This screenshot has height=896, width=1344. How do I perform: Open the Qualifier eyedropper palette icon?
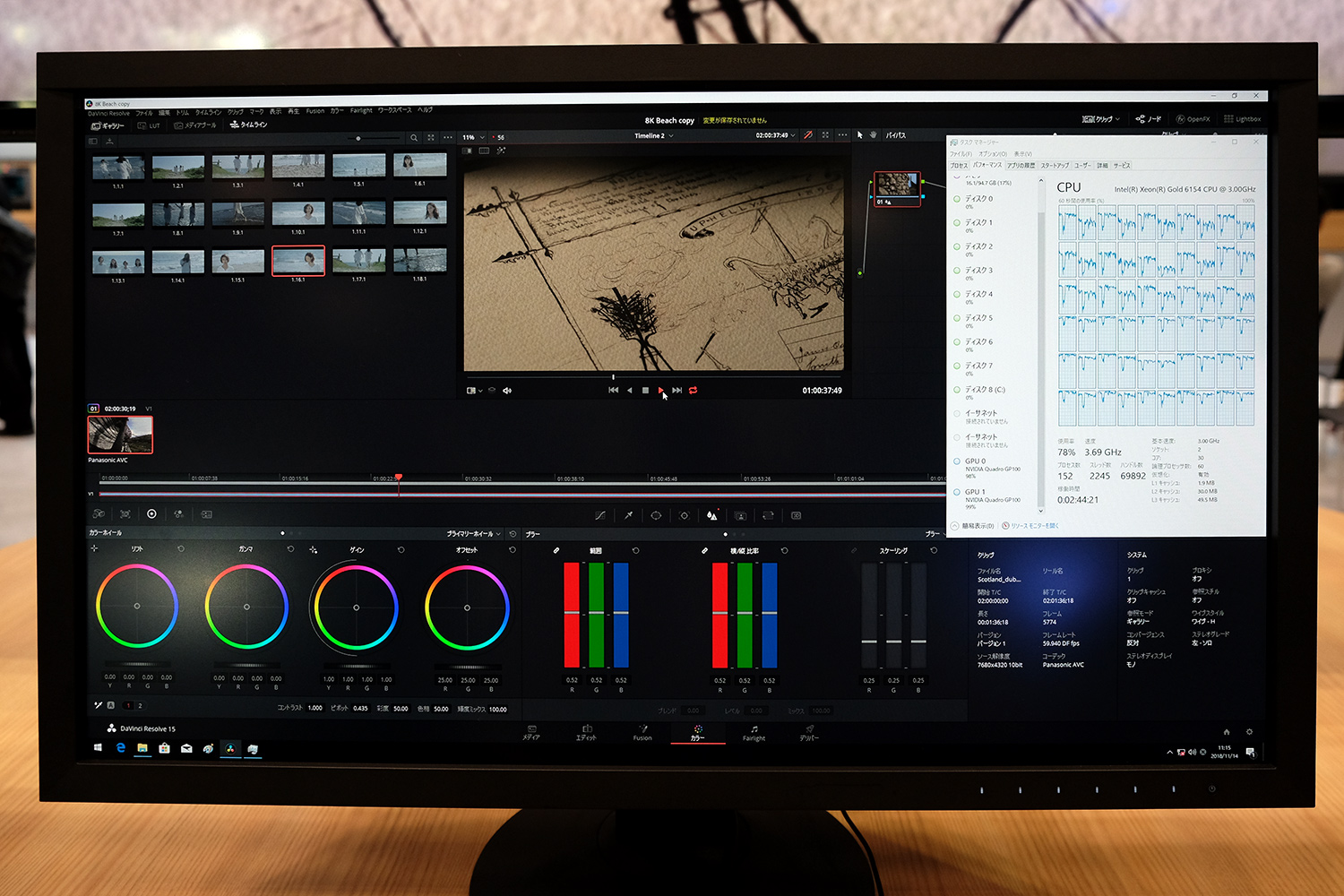628,515
